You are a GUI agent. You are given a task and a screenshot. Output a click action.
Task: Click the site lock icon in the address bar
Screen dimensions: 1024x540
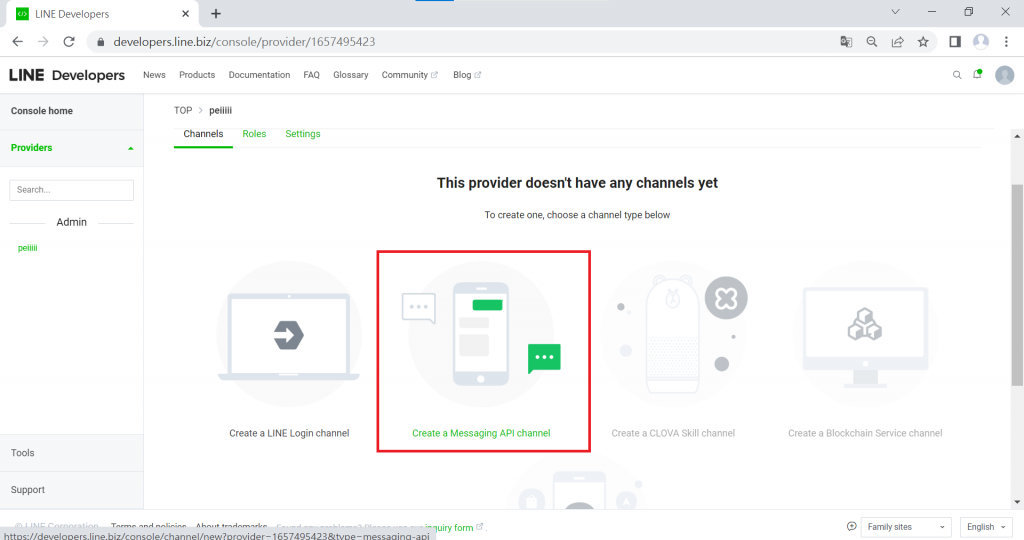click(x=101, y=42)
